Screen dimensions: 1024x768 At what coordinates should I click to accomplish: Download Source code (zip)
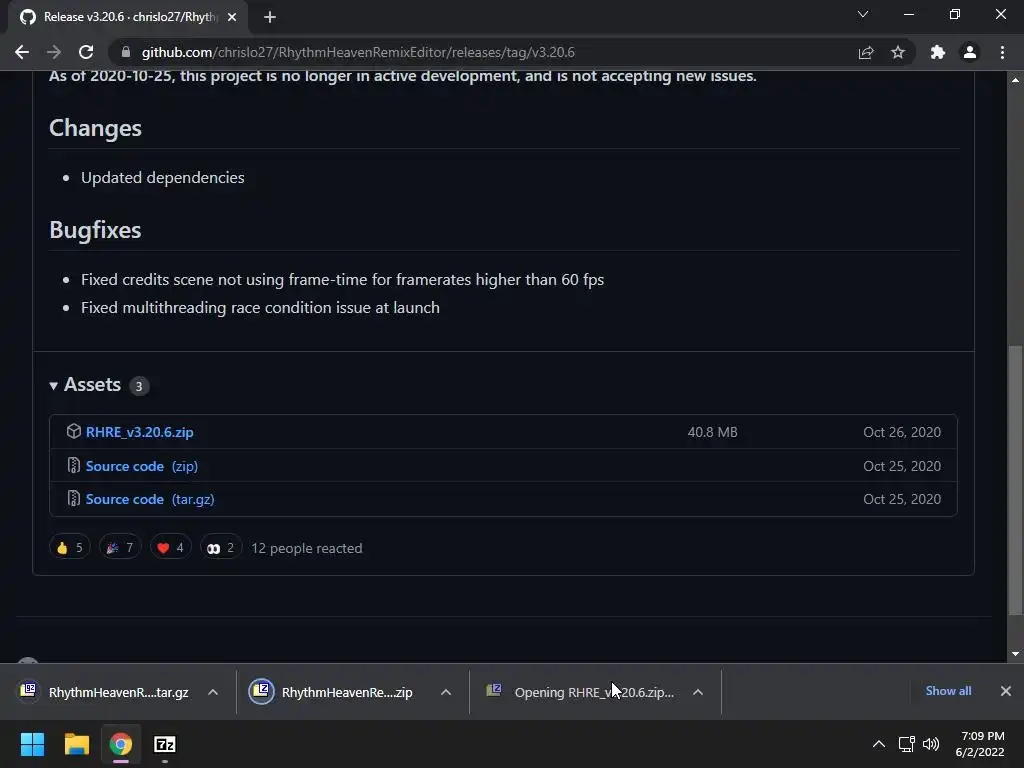coord(142,466)
